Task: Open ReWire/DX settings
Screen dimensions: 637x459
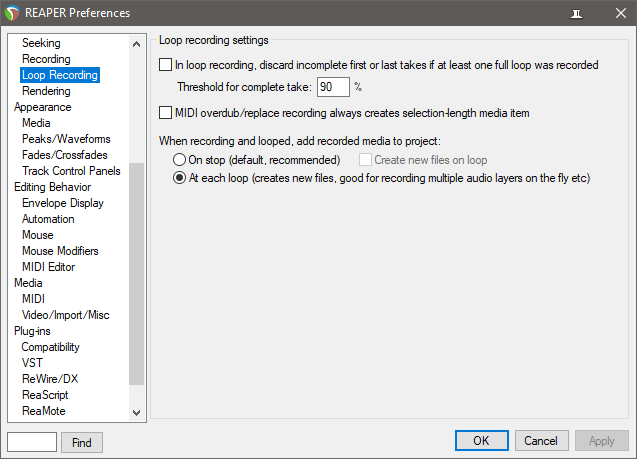Action: (50, 379)
